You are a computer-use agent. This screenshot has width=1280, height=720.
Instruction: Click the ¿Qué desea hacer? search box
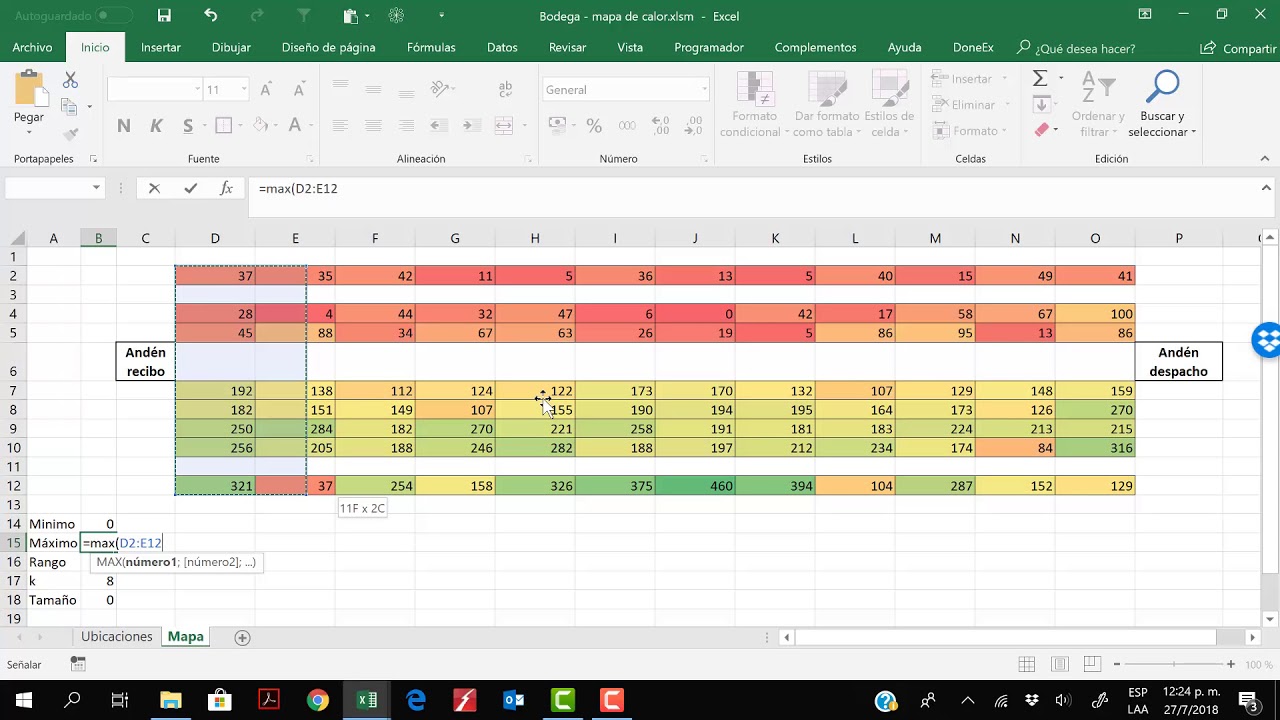pyautogui.click(x=1076, y=48)
